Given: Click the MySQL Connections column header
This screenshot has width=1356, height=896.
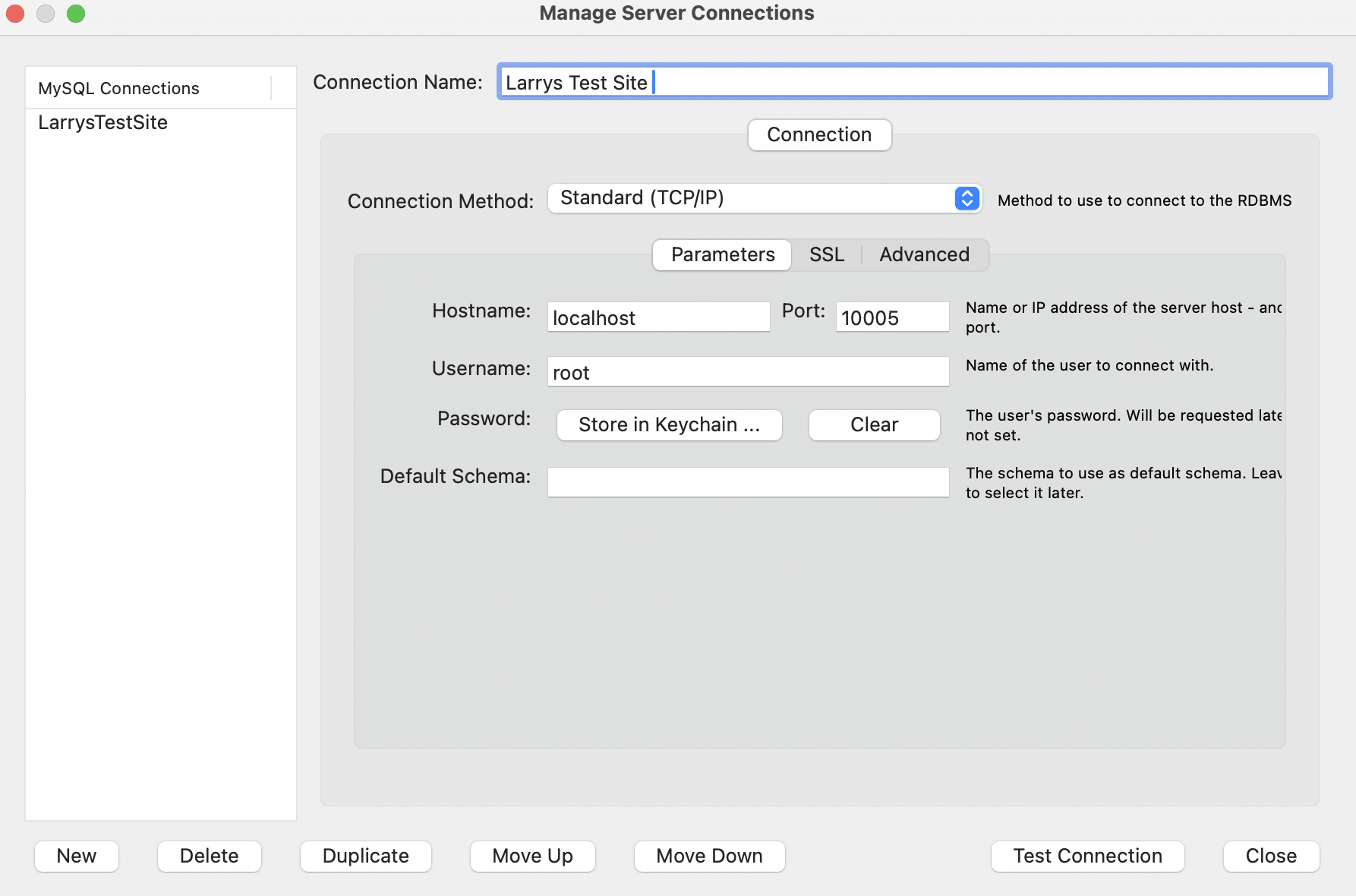Looking at the screenshot, I should point(119,88).
